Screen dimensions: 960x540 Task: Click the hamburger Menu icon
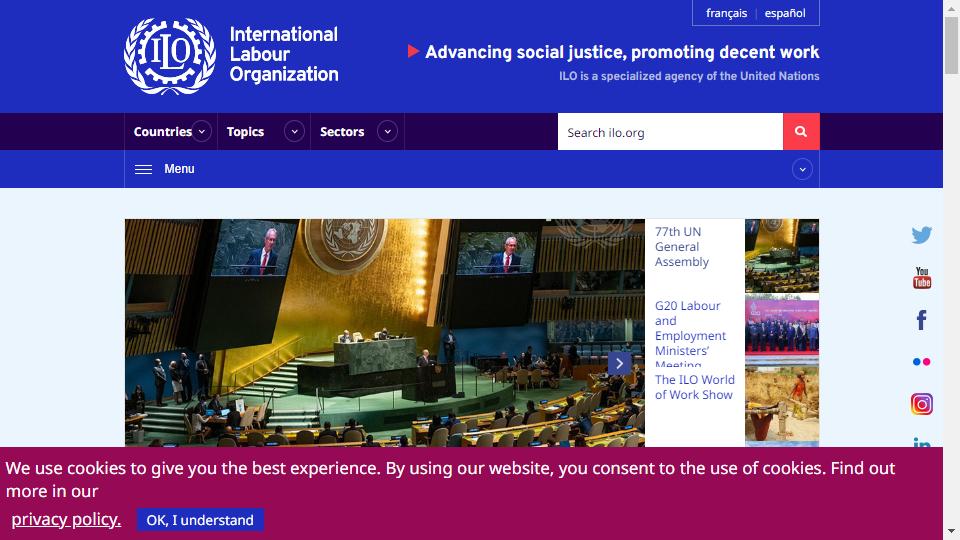143,169
